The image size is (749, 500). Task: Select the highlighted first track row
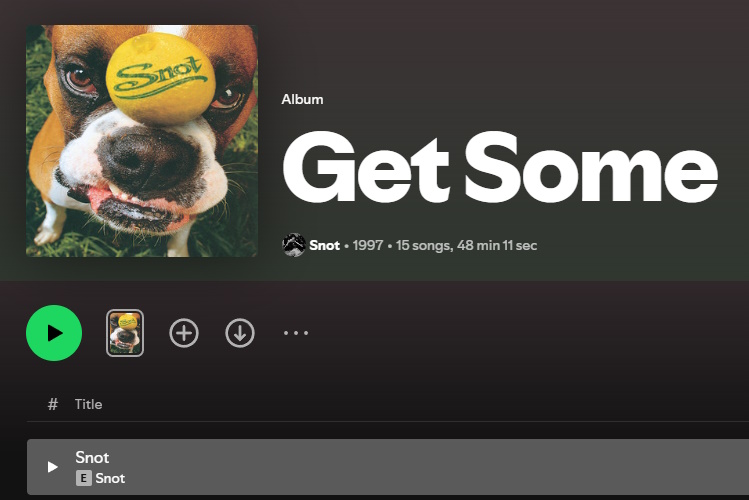[388, 467]
